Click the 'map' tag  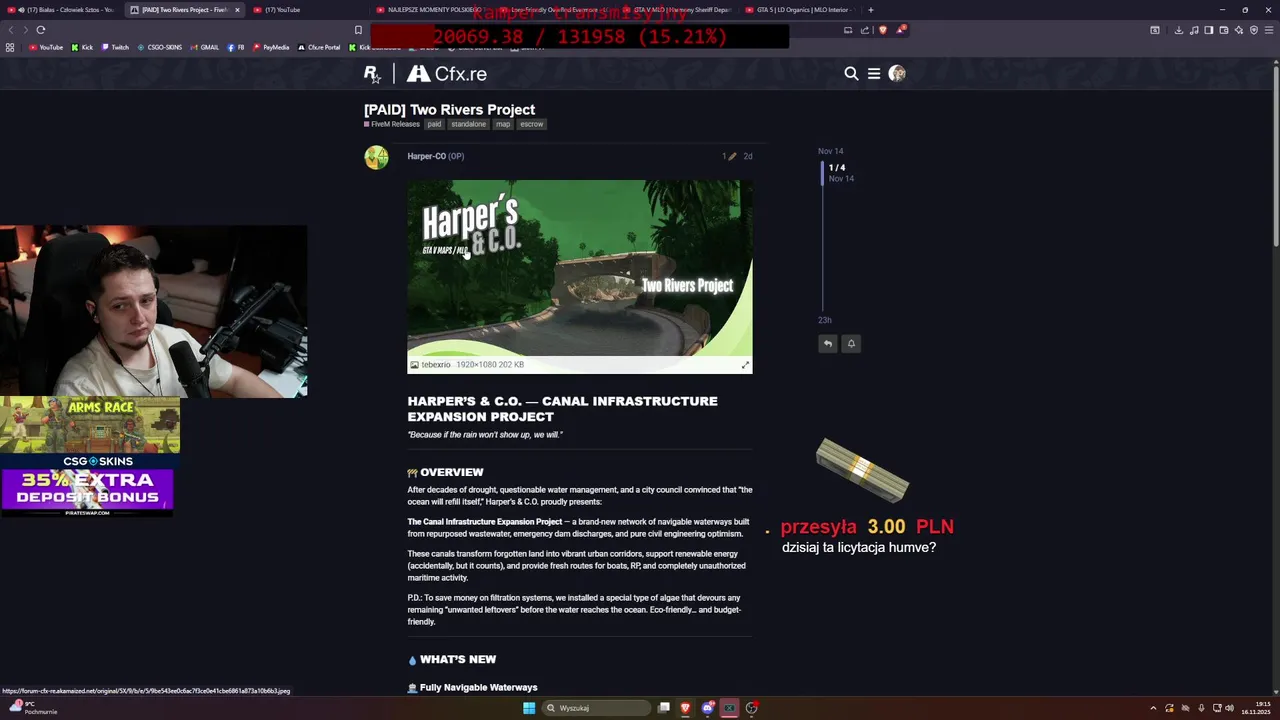click(x=503, y=124)
